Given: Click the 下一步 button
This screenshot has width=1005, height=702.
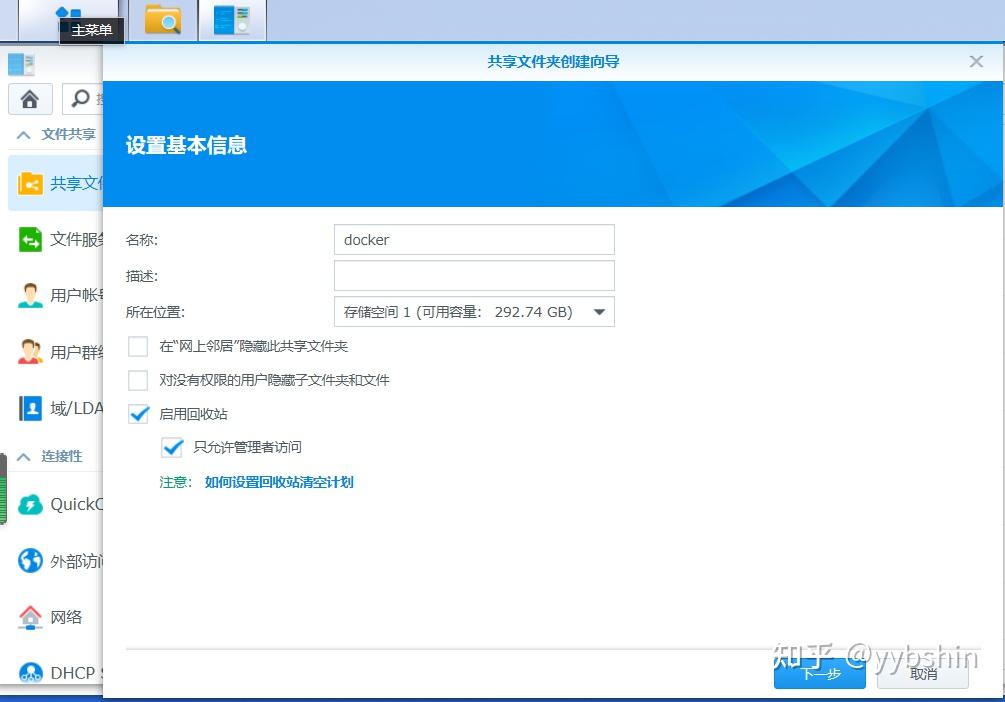Looking at the screenshot, I should [819, 676].
